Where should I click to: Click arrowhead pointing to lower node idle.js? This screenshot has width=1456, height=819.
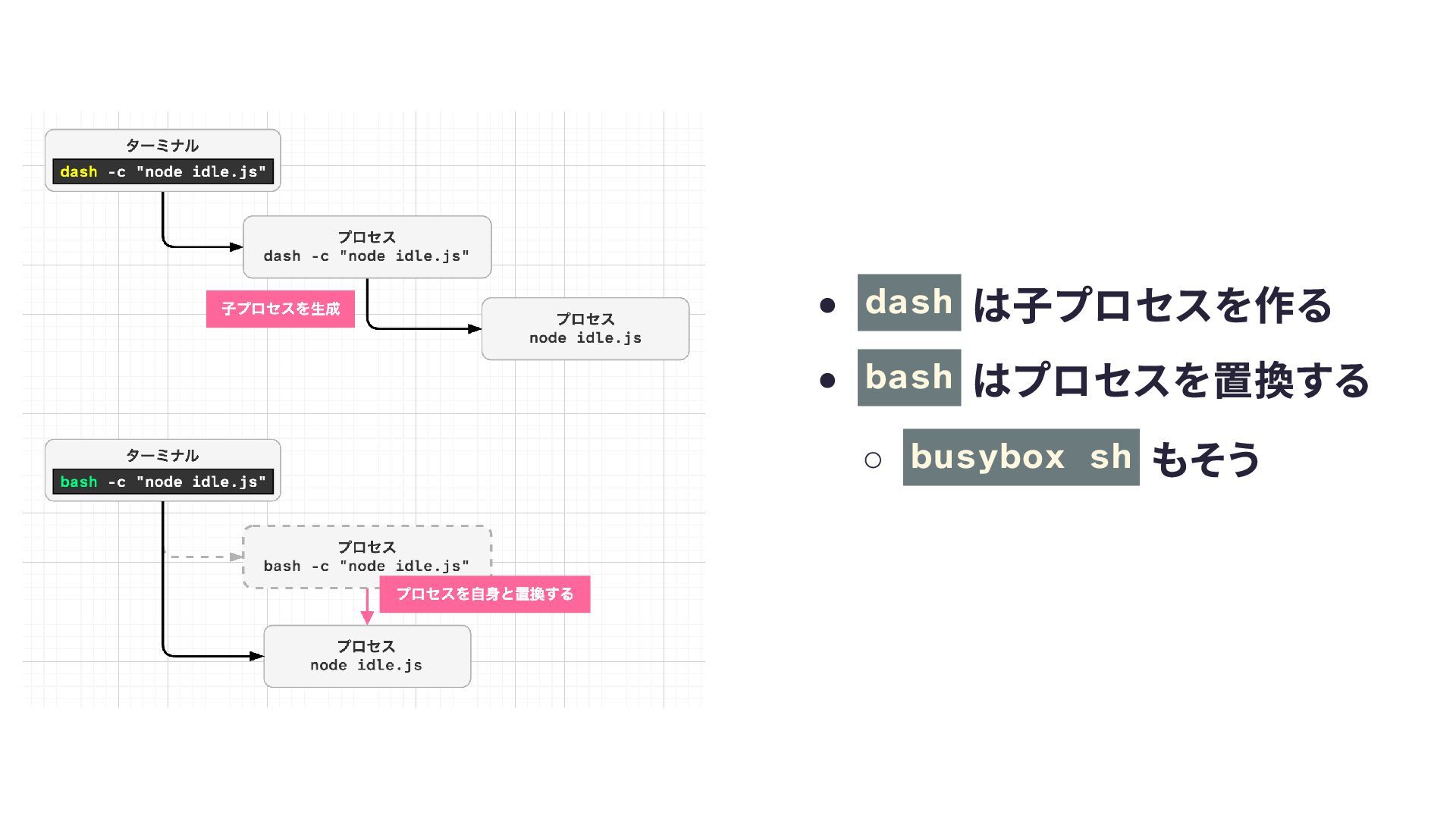coord(256,657)
